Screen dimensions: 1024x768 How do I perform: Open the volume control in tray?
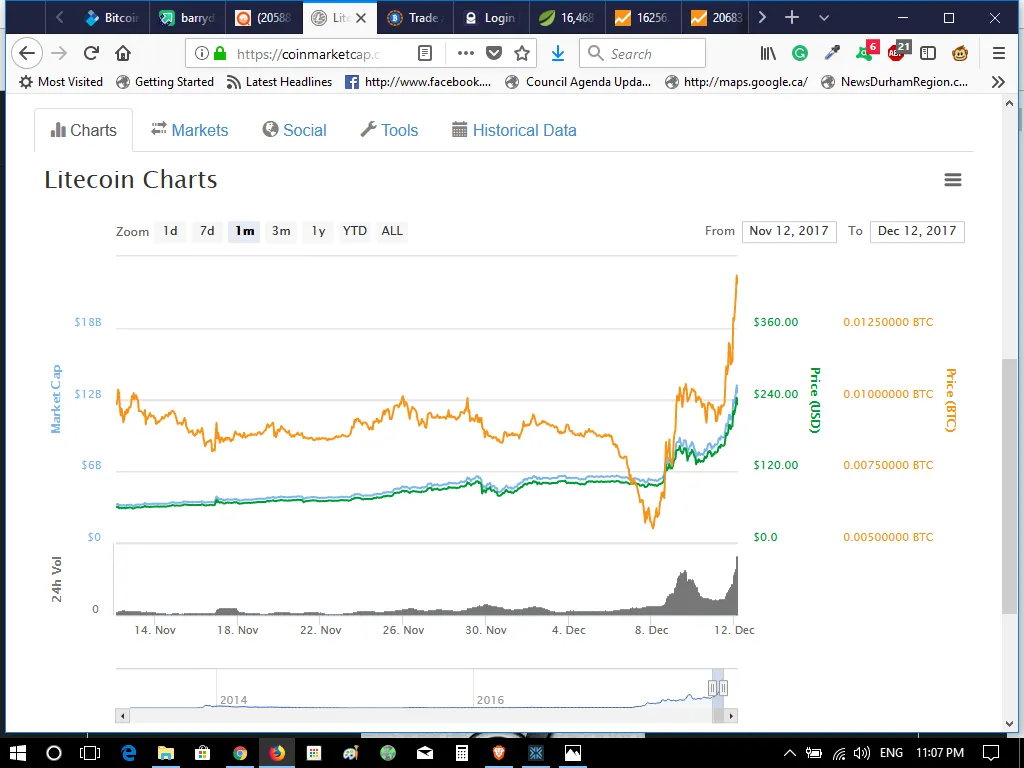pyautogui.click(x=862, y=753)
